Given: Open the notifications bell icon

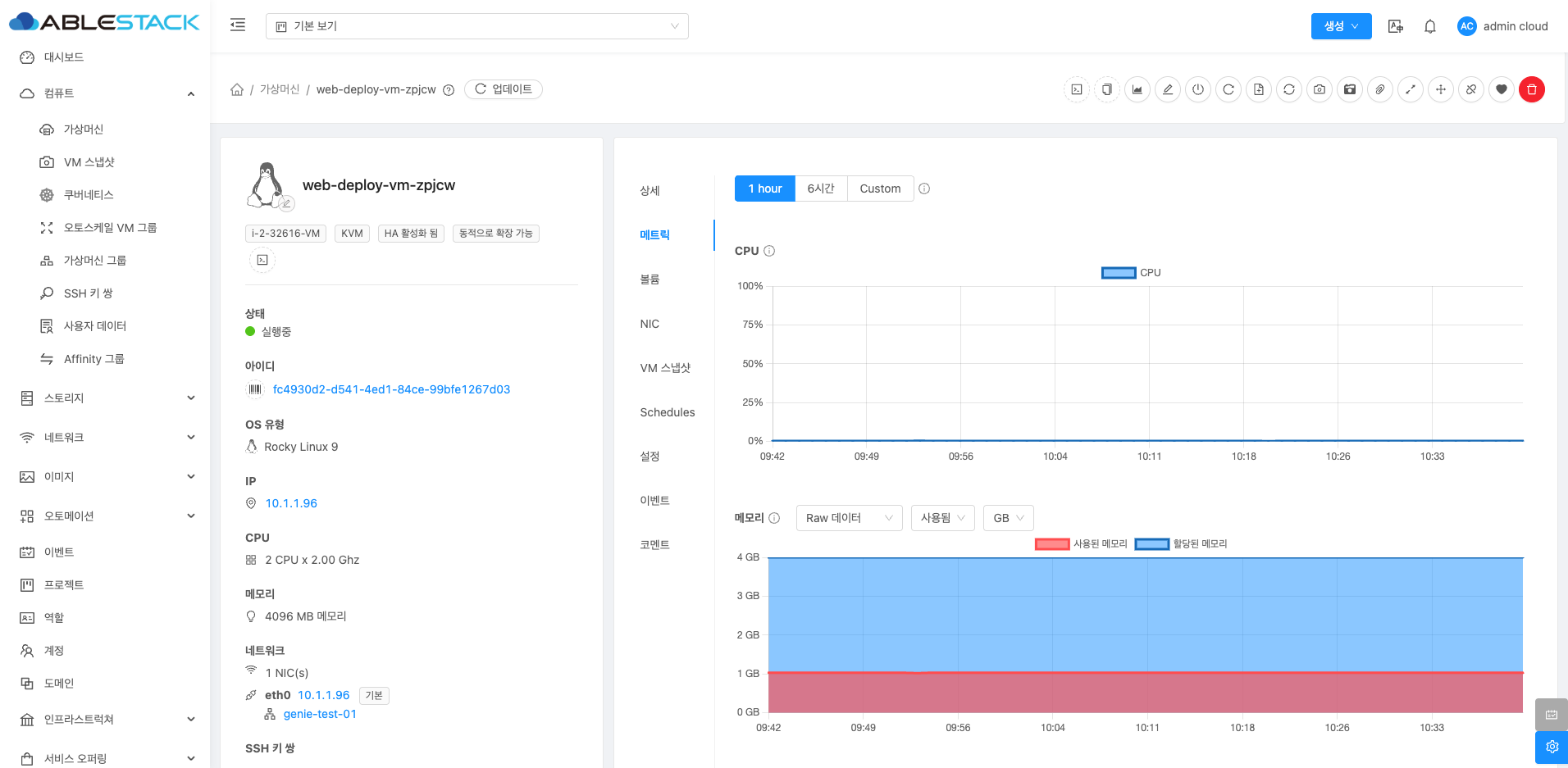Looking at the screenshot, I should click(x=1430, y=26).
